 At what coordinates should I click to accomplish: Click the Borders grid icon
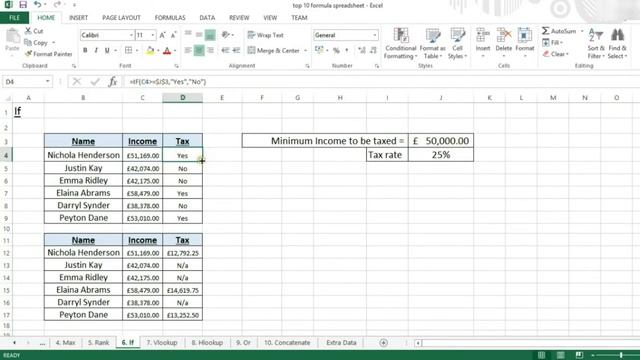129,50
